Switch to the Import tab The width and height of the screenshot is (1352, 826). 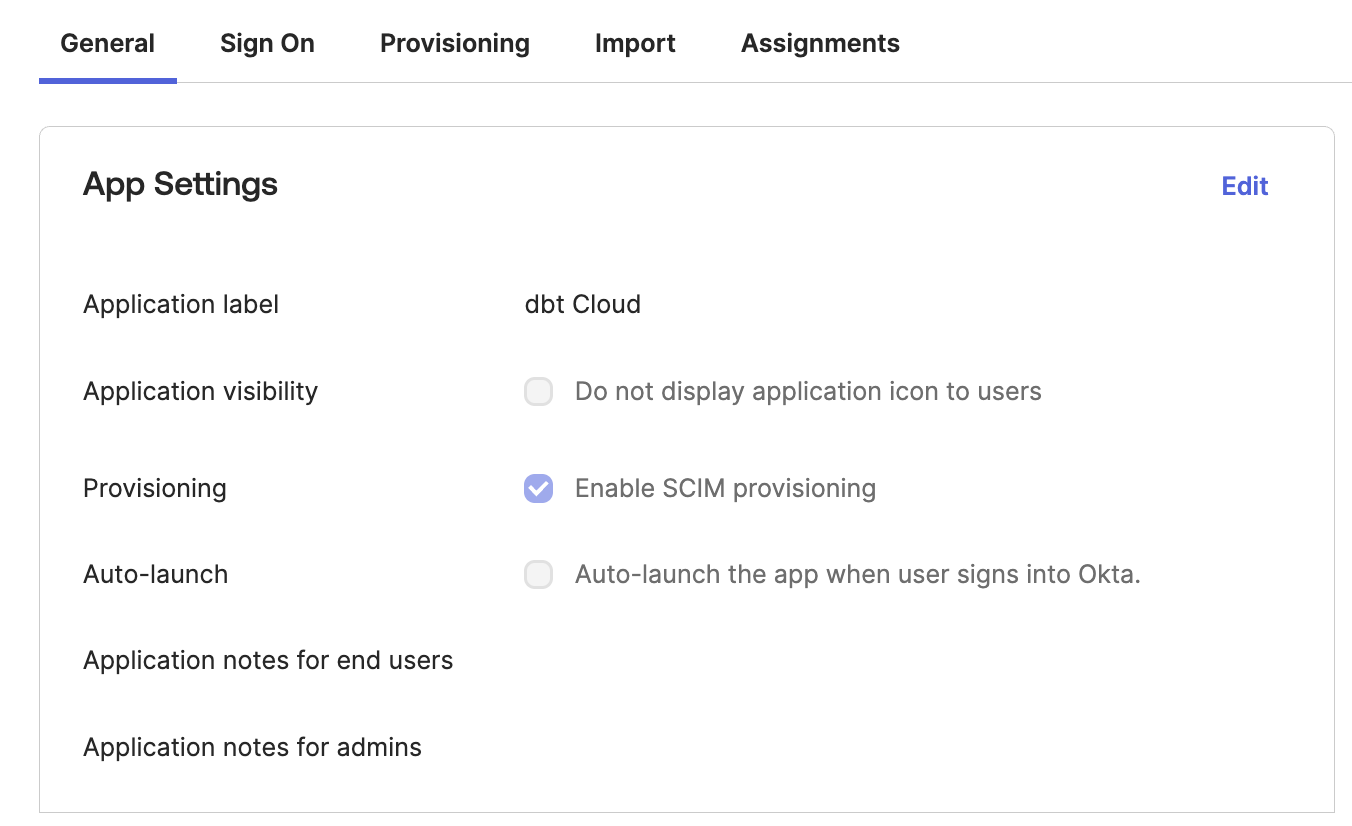click(x=635, y=43)
